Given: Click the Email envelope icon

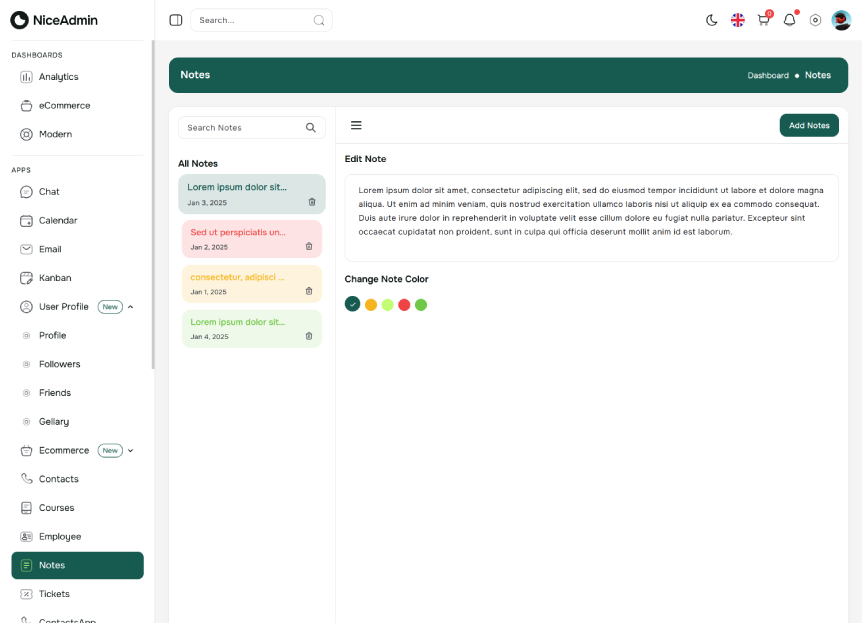Looking at the screenshot, I should [x=26, y=249].
